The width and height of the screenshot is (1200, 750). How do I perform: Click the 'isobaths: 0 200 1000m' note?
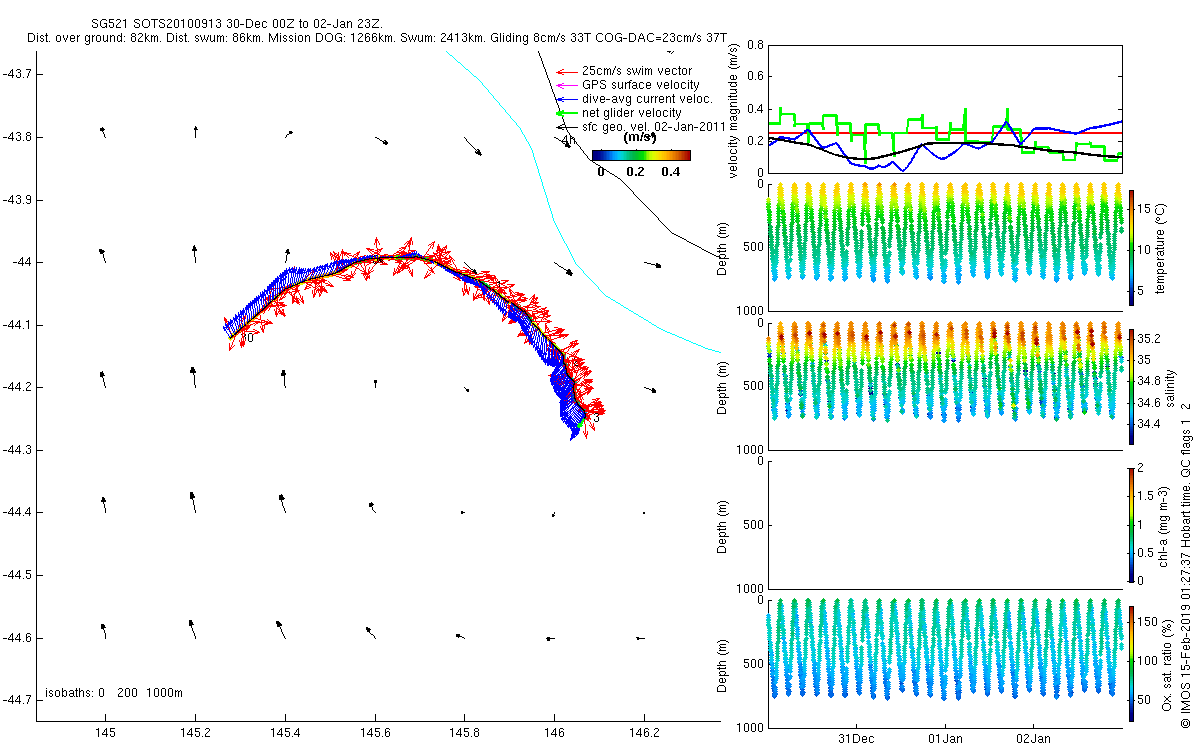(x=113, y=692)
